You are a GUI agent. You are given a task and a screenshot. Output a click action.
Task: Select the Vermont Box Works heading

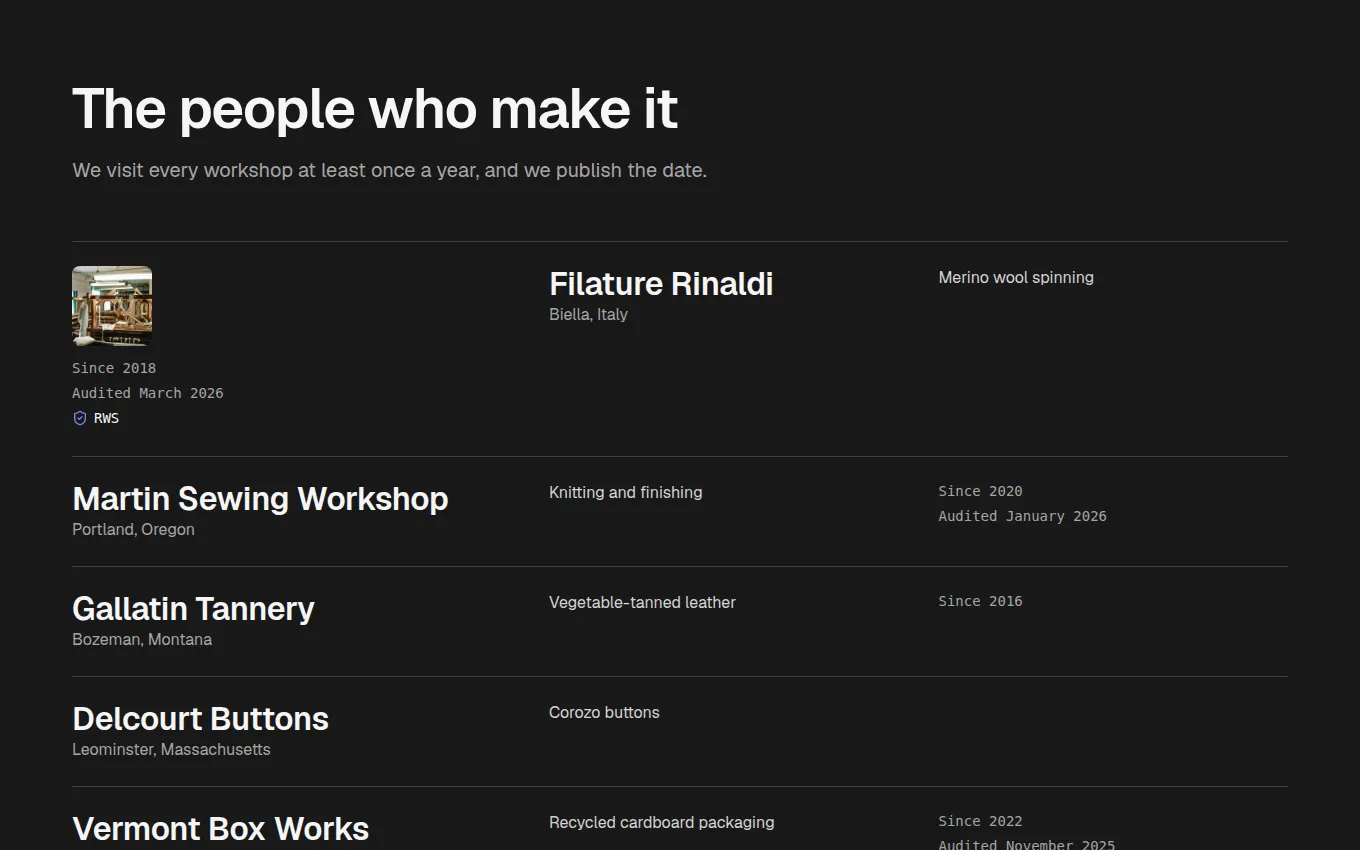point(220,829)
